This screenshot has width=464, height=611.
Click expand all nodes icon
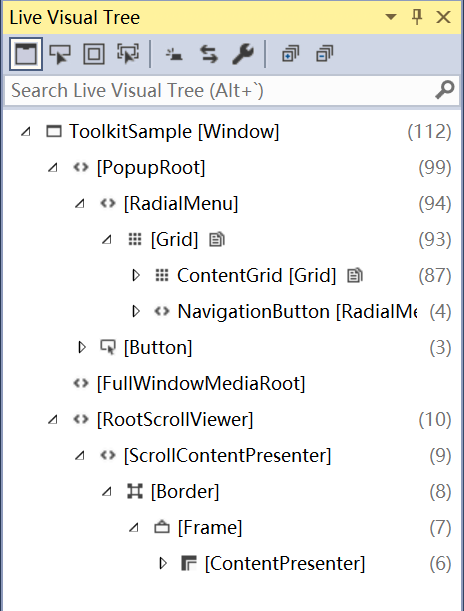tap(290, 54)
